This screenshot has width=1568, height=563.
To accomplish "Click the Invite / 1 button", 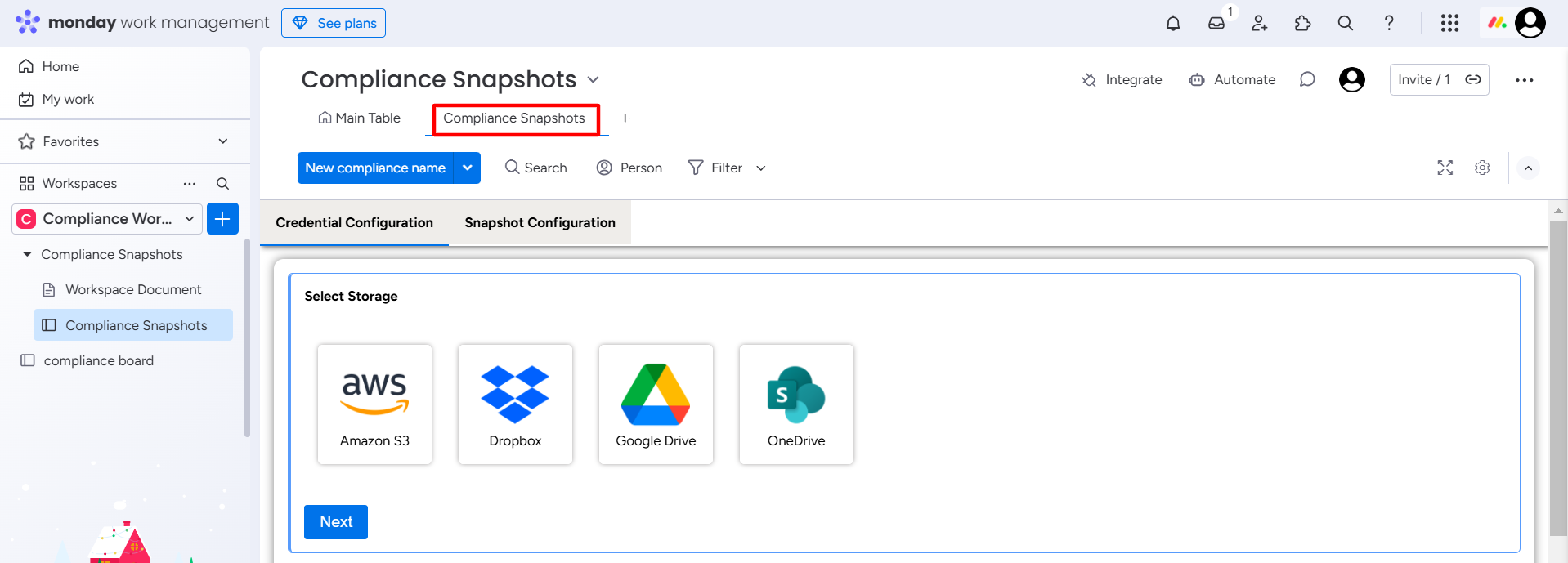I will tap(1424, 79).
